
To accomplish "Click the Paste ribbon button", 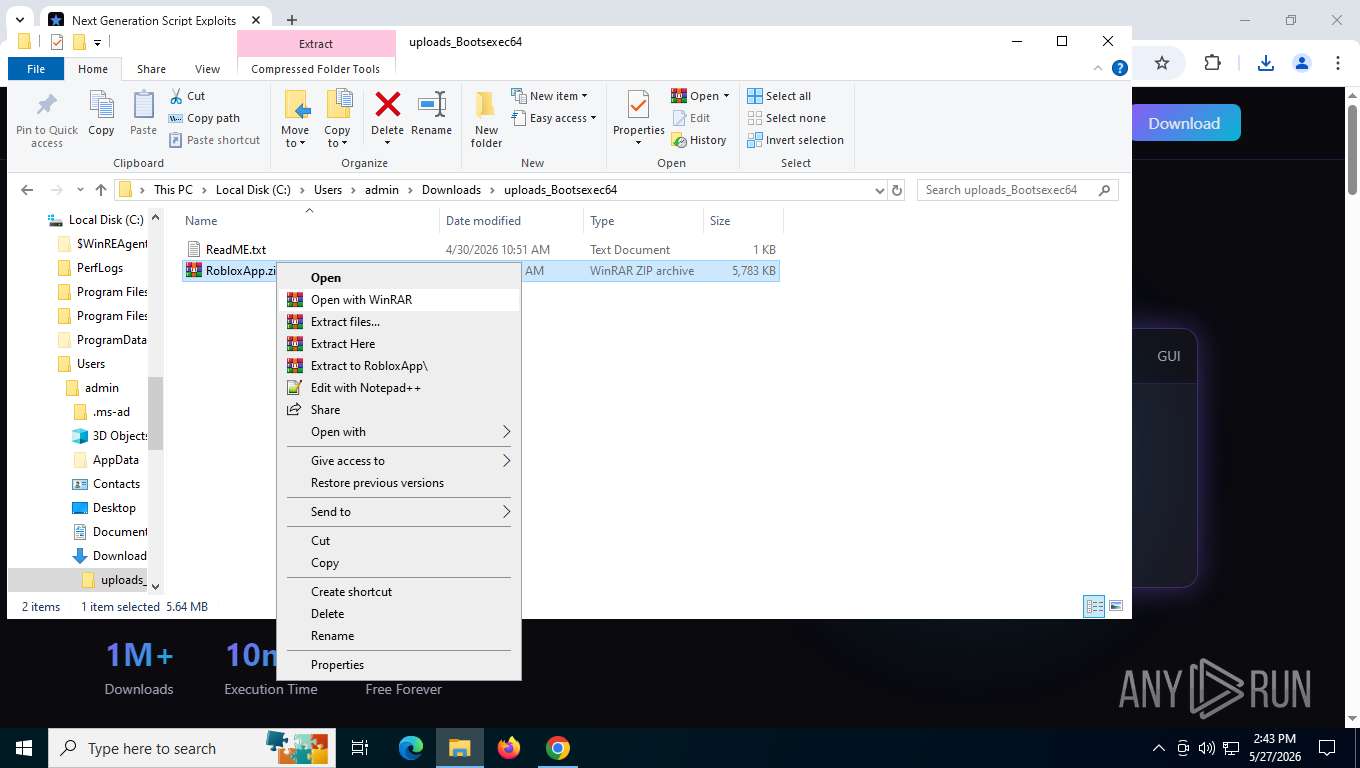I will coord(143,114).
